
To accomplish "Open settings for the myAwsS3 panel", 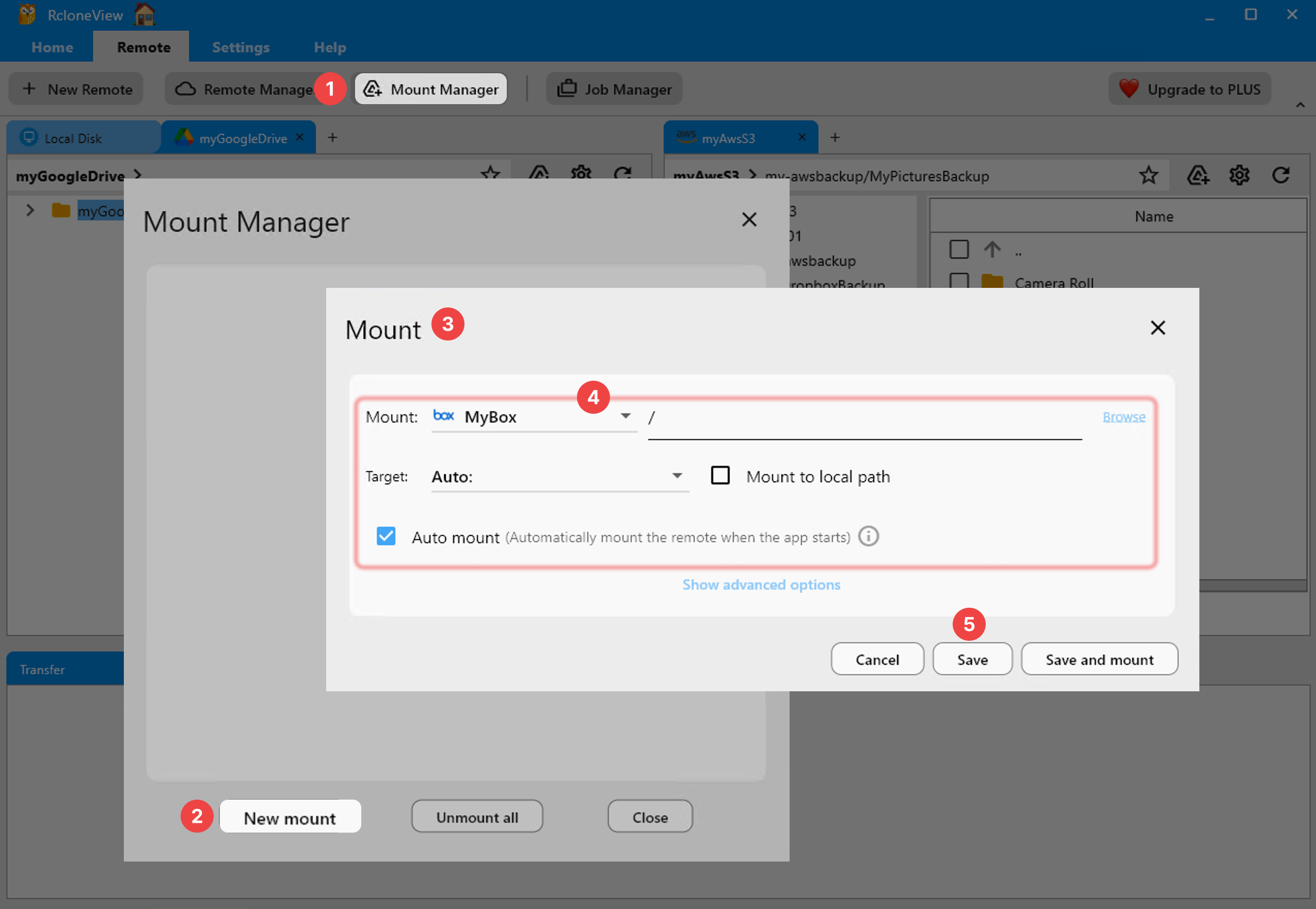I will click(x=1239, y=175).
